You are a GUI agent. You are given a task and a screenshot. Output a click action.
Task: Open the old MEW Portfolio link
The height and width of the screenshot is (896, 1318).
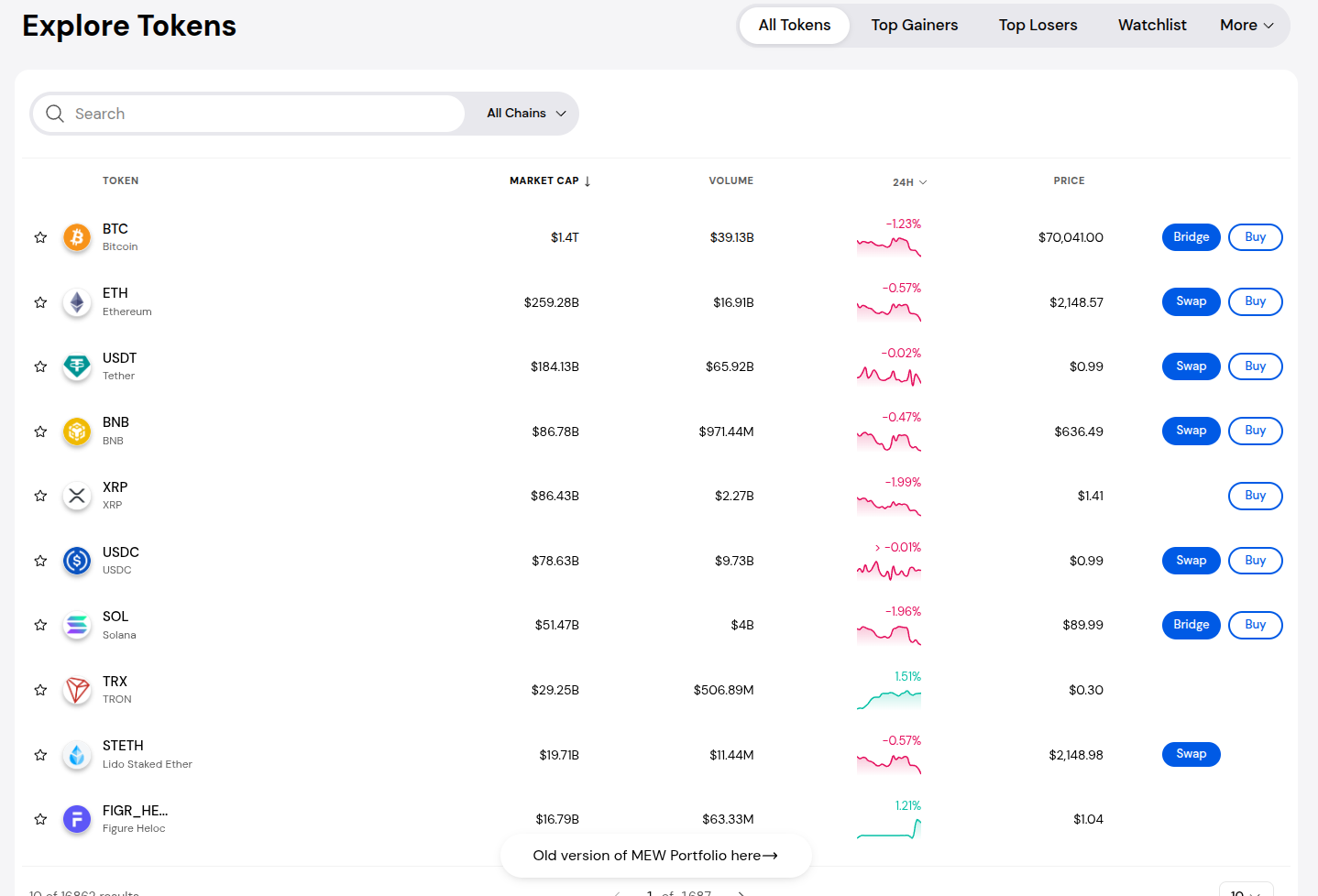tap(655, 856)
